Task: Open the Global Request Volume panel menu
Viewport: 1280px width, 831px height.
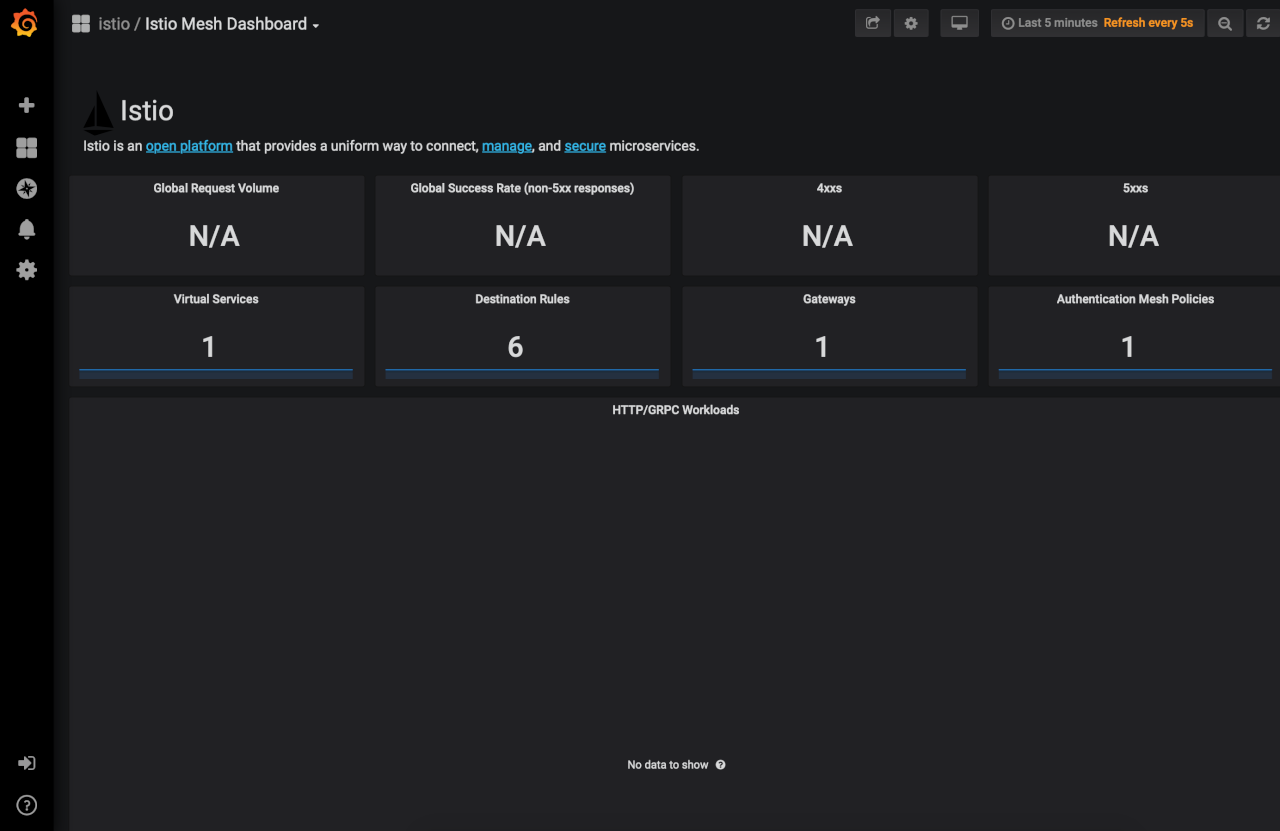Action: (216, 187)
